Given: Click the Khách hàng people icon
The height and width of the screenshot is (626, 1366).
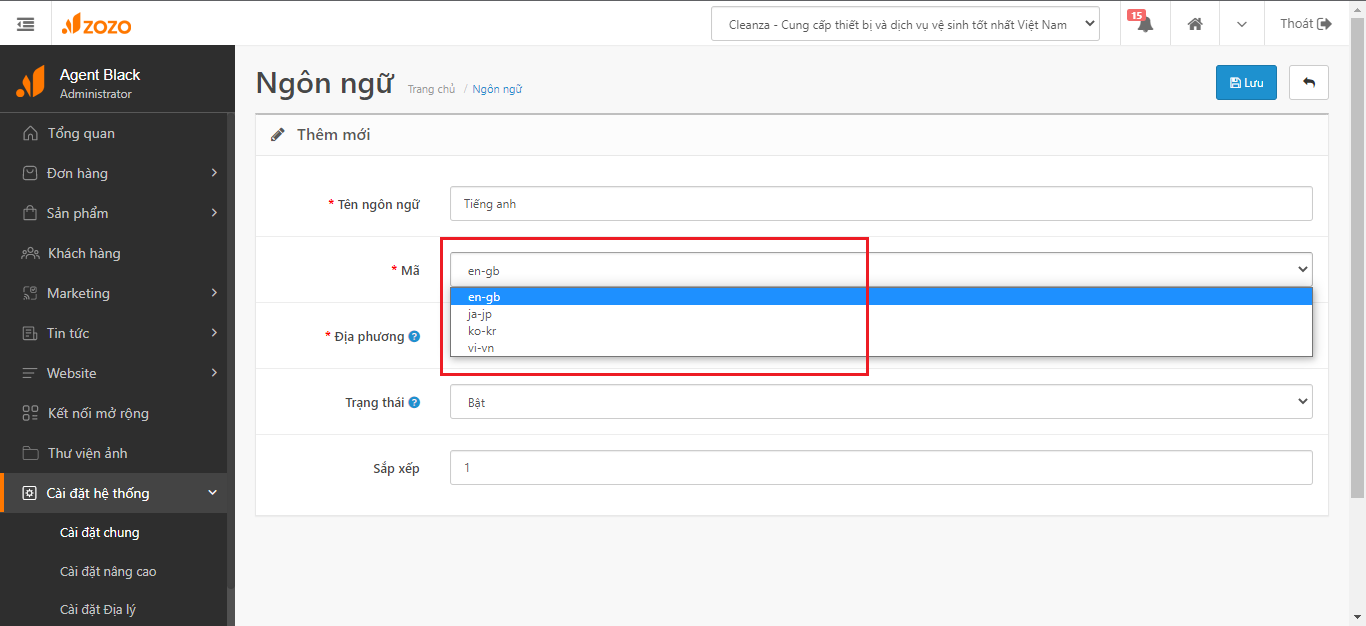Looking at the screenshot, I should (30, 253).
